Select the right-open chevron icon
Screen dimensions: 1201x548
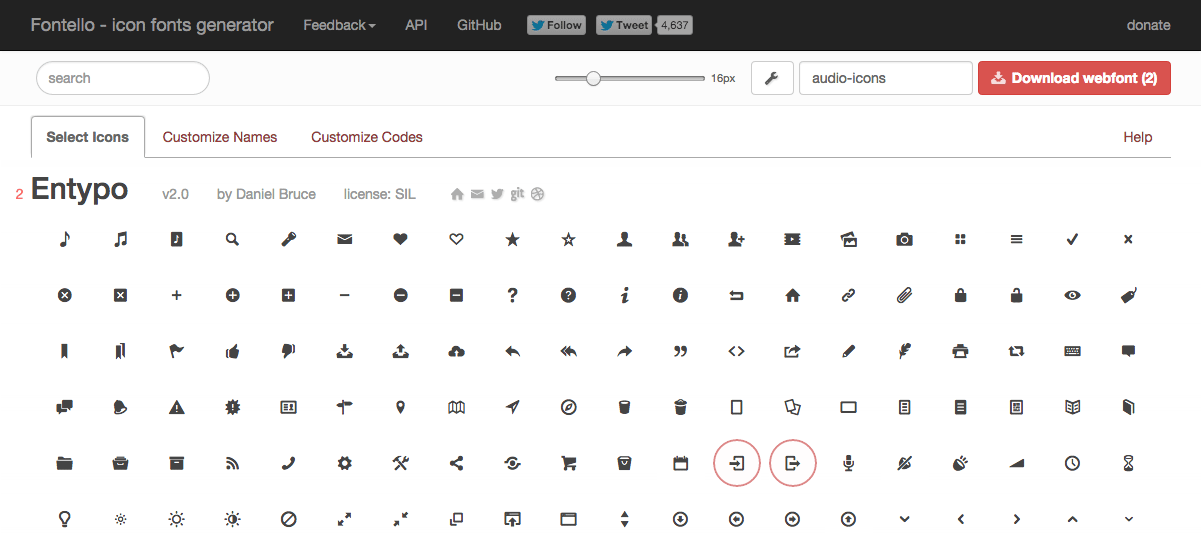coord(1017,519)
